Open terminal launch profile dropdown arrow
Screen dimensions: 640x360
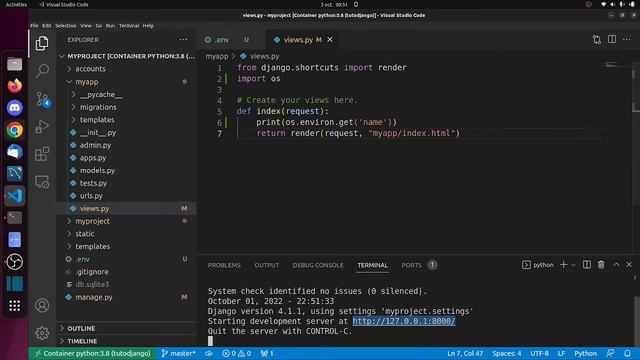click(573, 265)
